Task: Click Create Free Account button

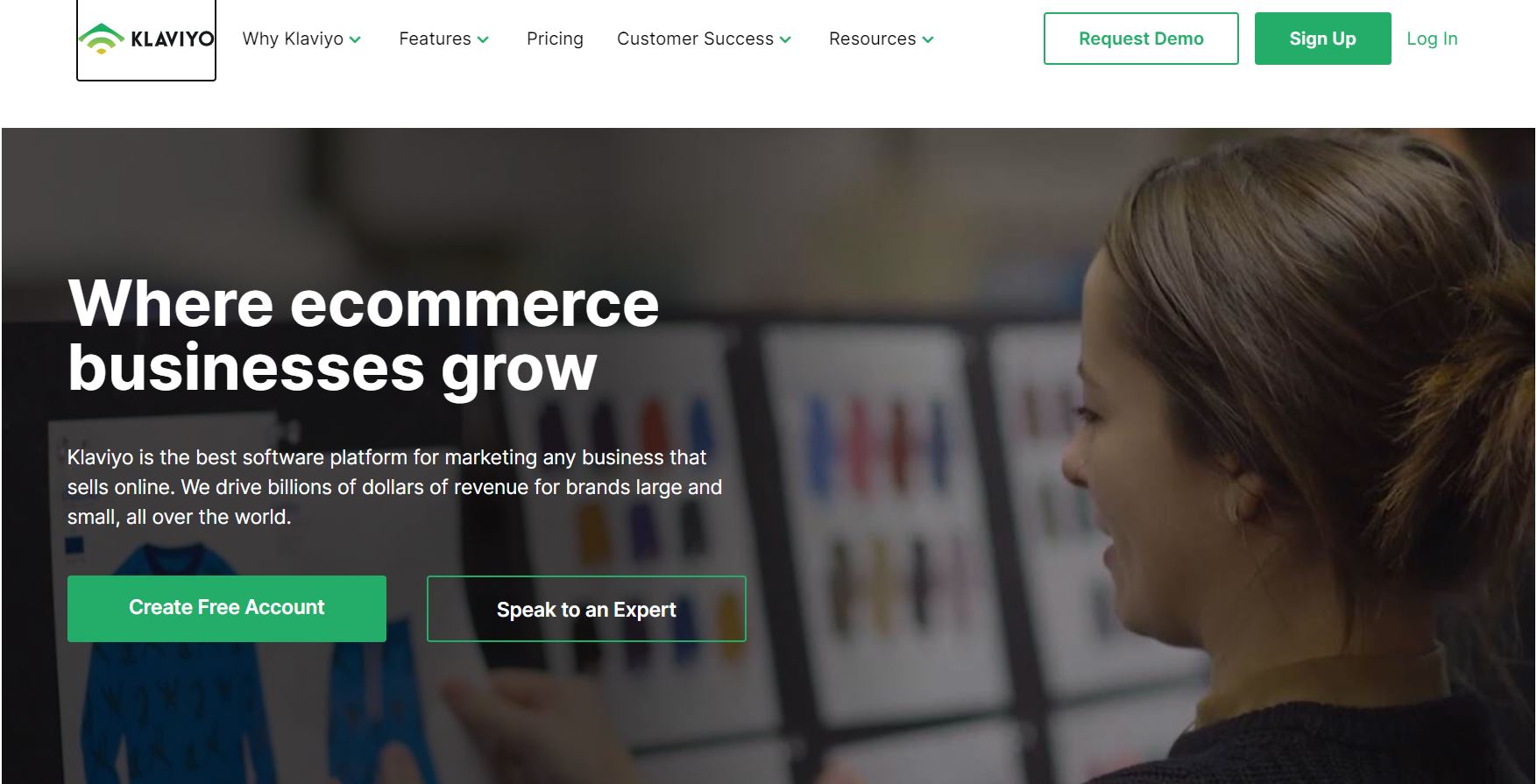Action: tap(227, 608)
